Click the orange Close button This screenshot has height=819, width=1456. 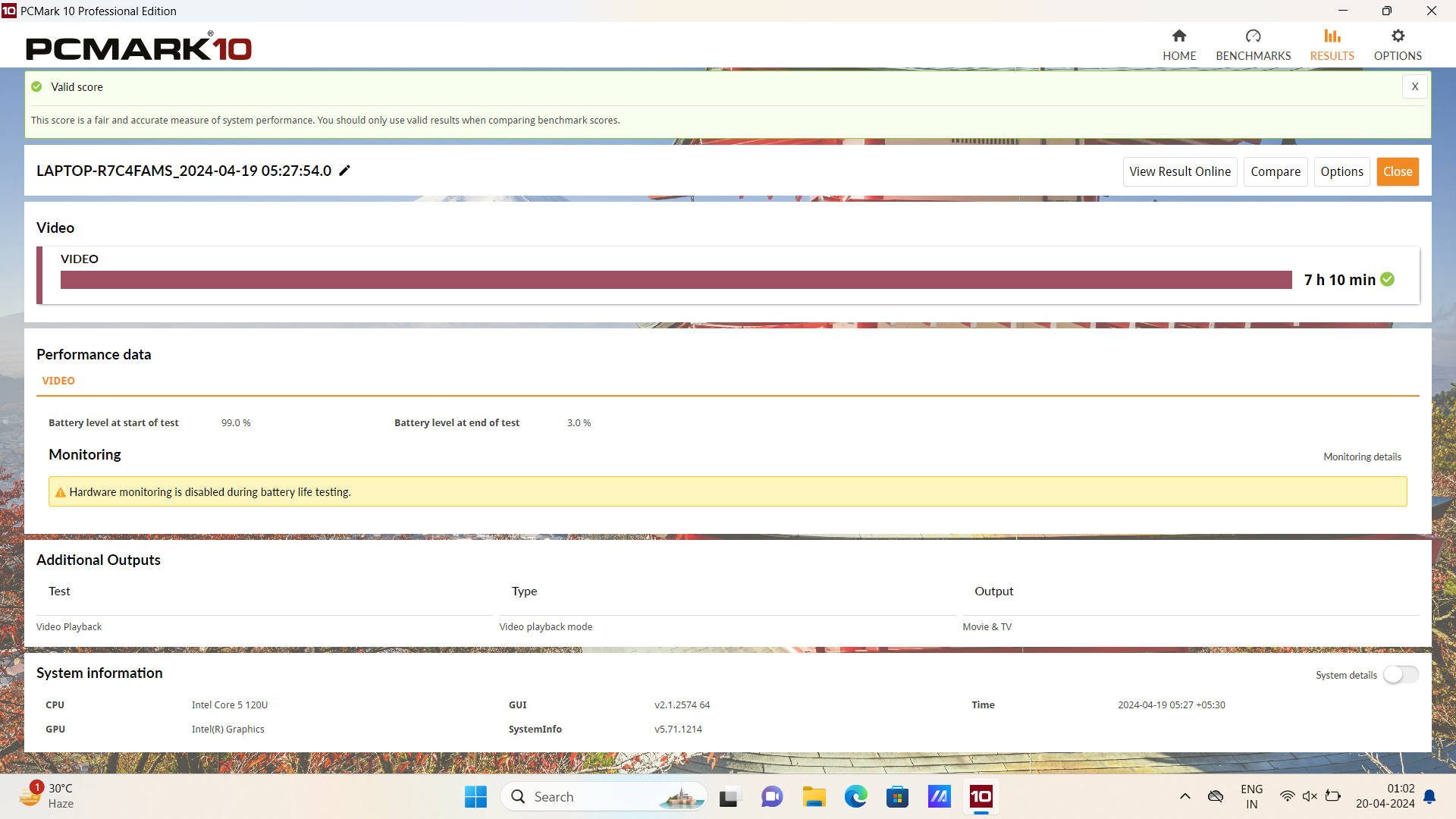pos(1397,171)
